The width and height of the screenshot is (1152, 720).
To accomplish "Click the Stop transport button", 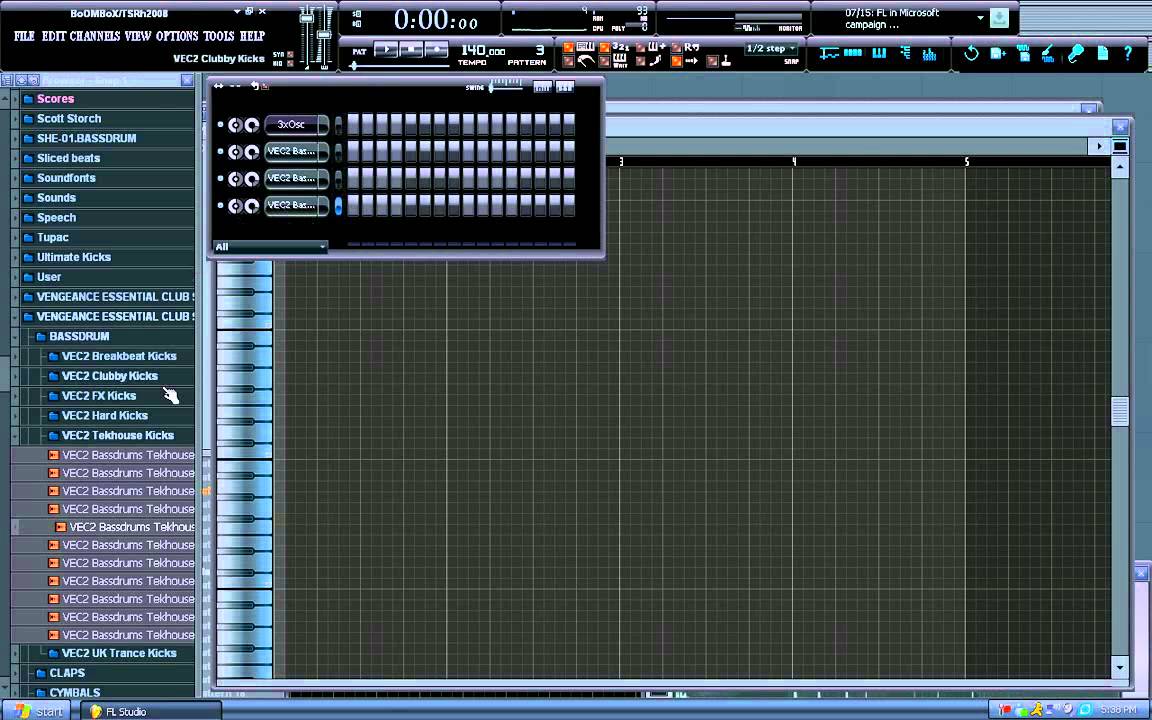I will (411, 50).
